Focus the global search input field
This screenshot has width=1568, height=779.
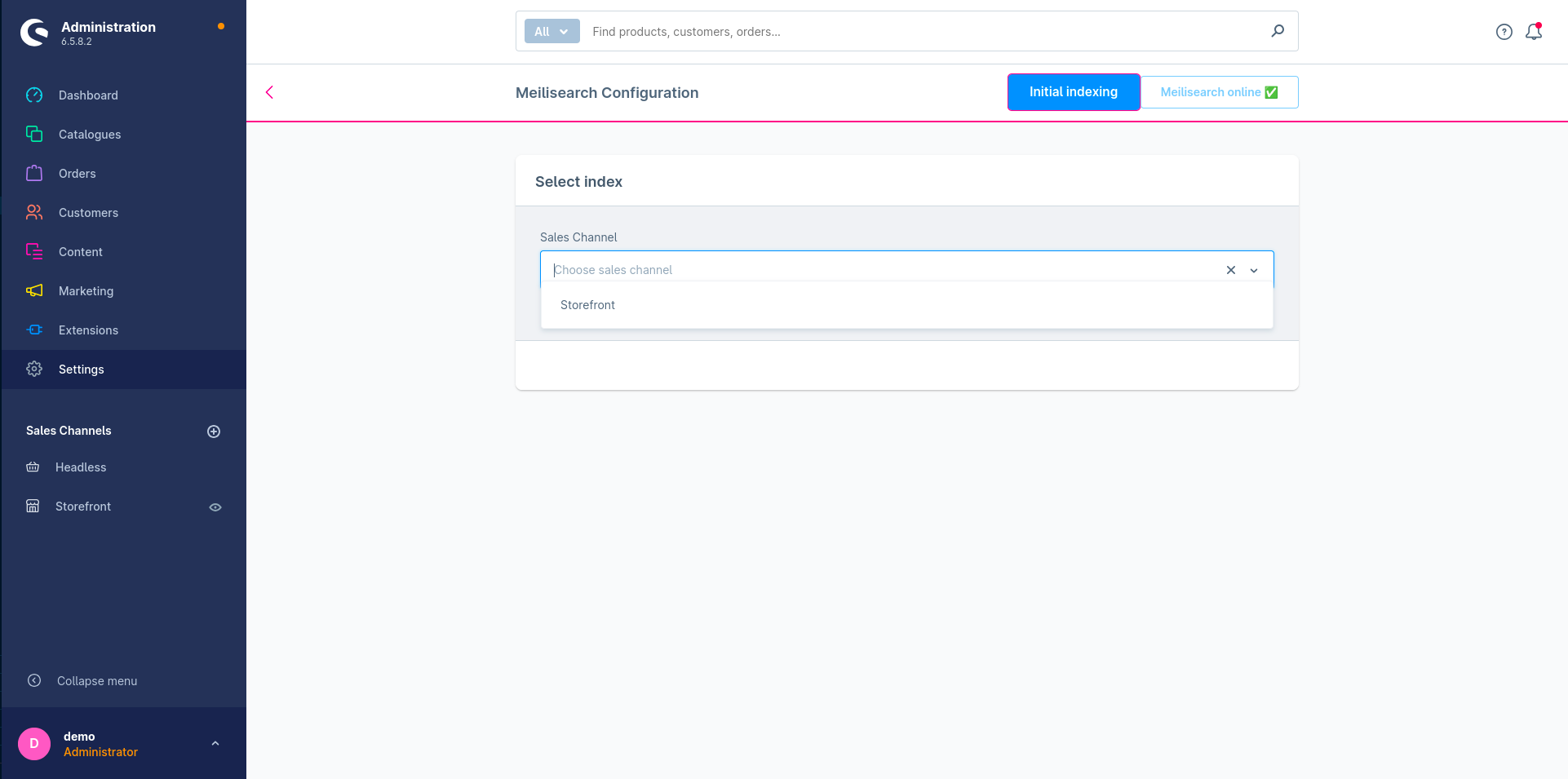(x=926, y=32)
